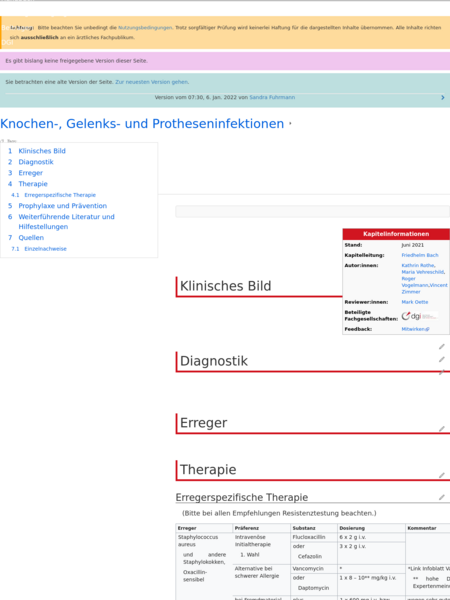
Task: Click the edit pencil beside Therapie heading
Action: click(442, 475)
